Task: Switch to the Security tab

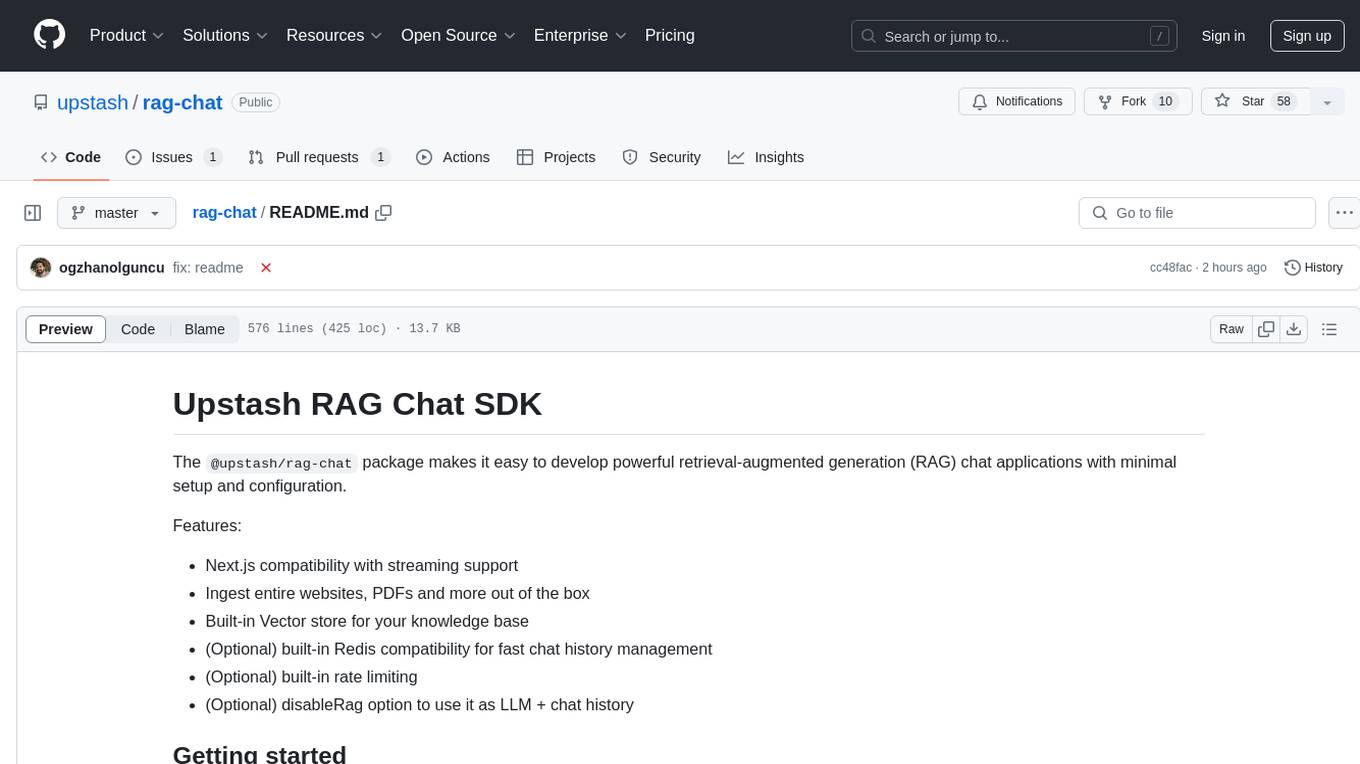Action: coord(661,157)
